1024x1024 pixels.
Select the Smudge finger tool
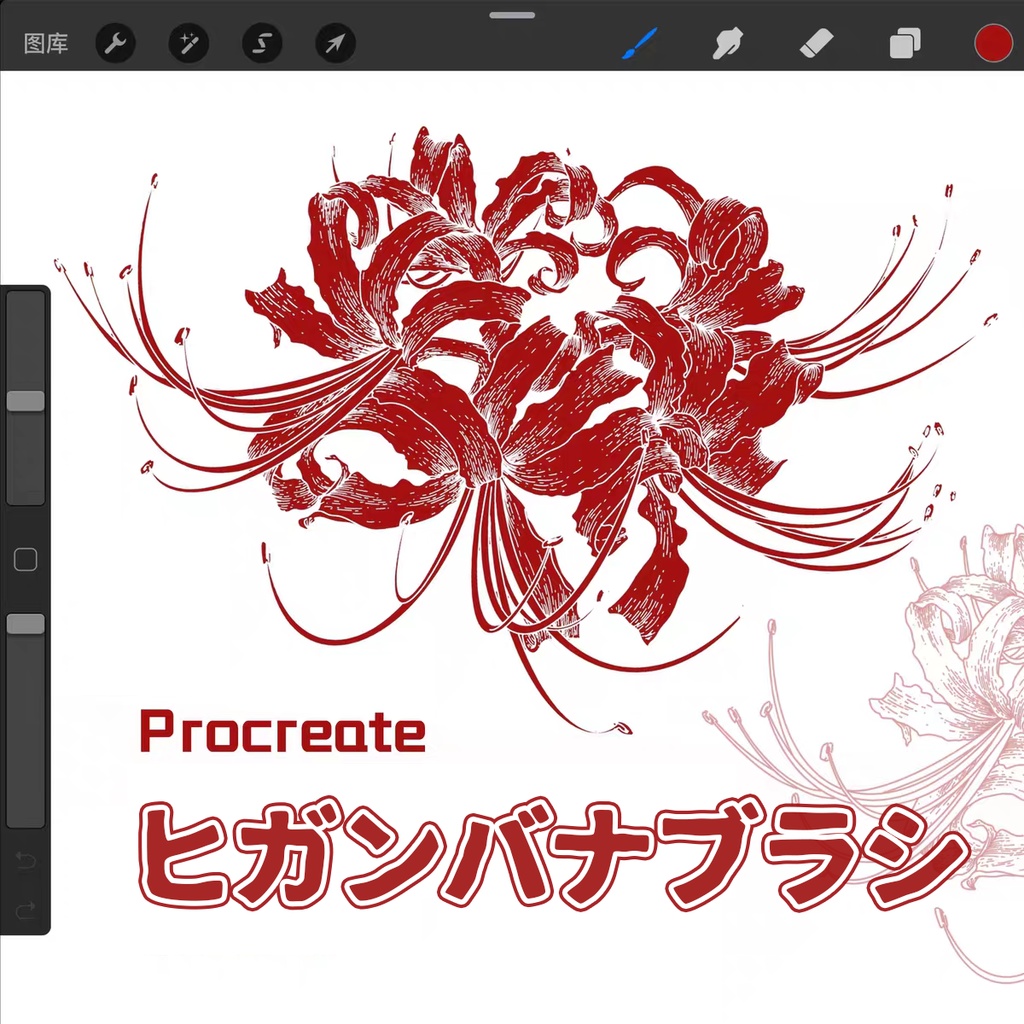728,44
